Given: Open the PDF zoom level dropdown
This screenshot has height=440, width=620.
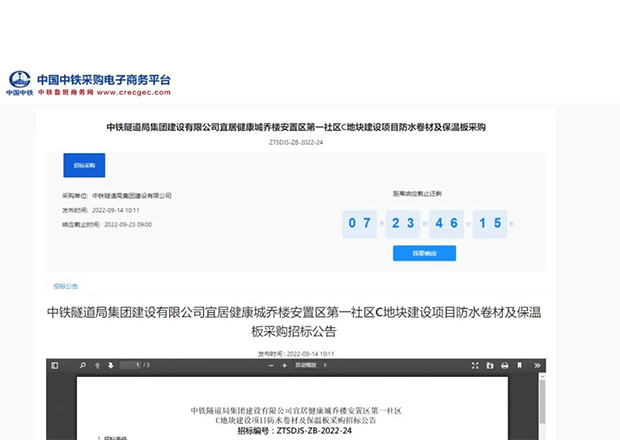Looking at the screenshot, I should 311,365.
